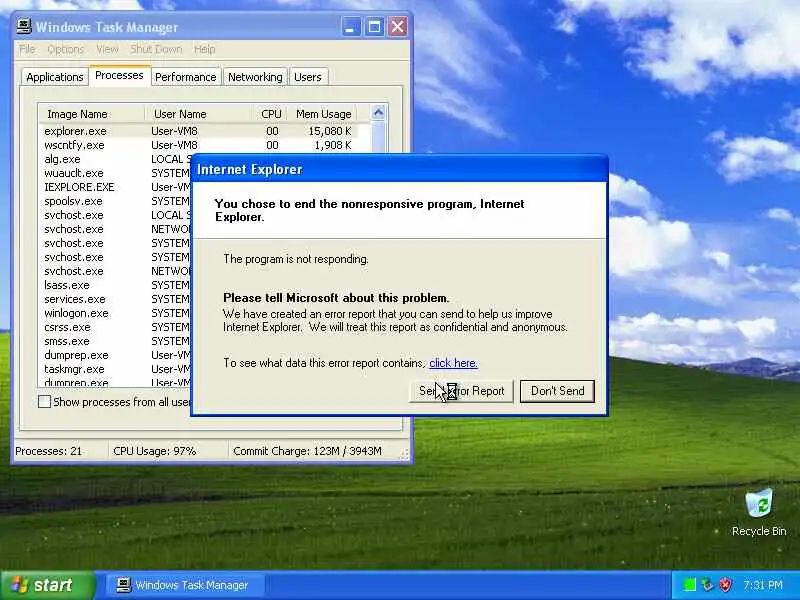This screenshot has width=800, height=600.
Task: Select the winlogon.exe process row
Action: point(116,313)
